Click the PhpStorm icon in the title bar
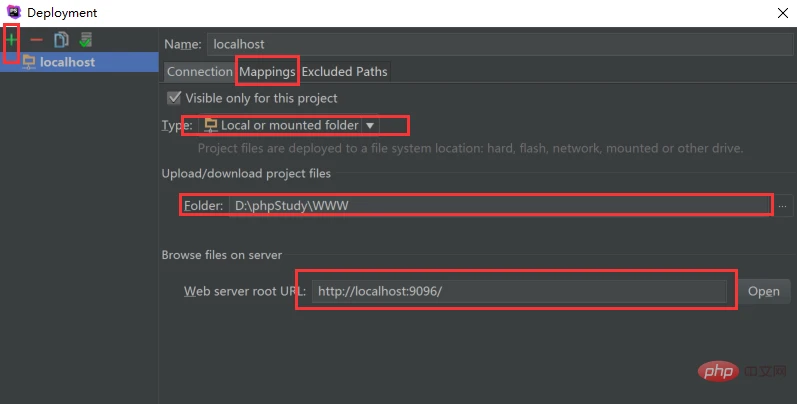797x404 pixels. point(14,12)
